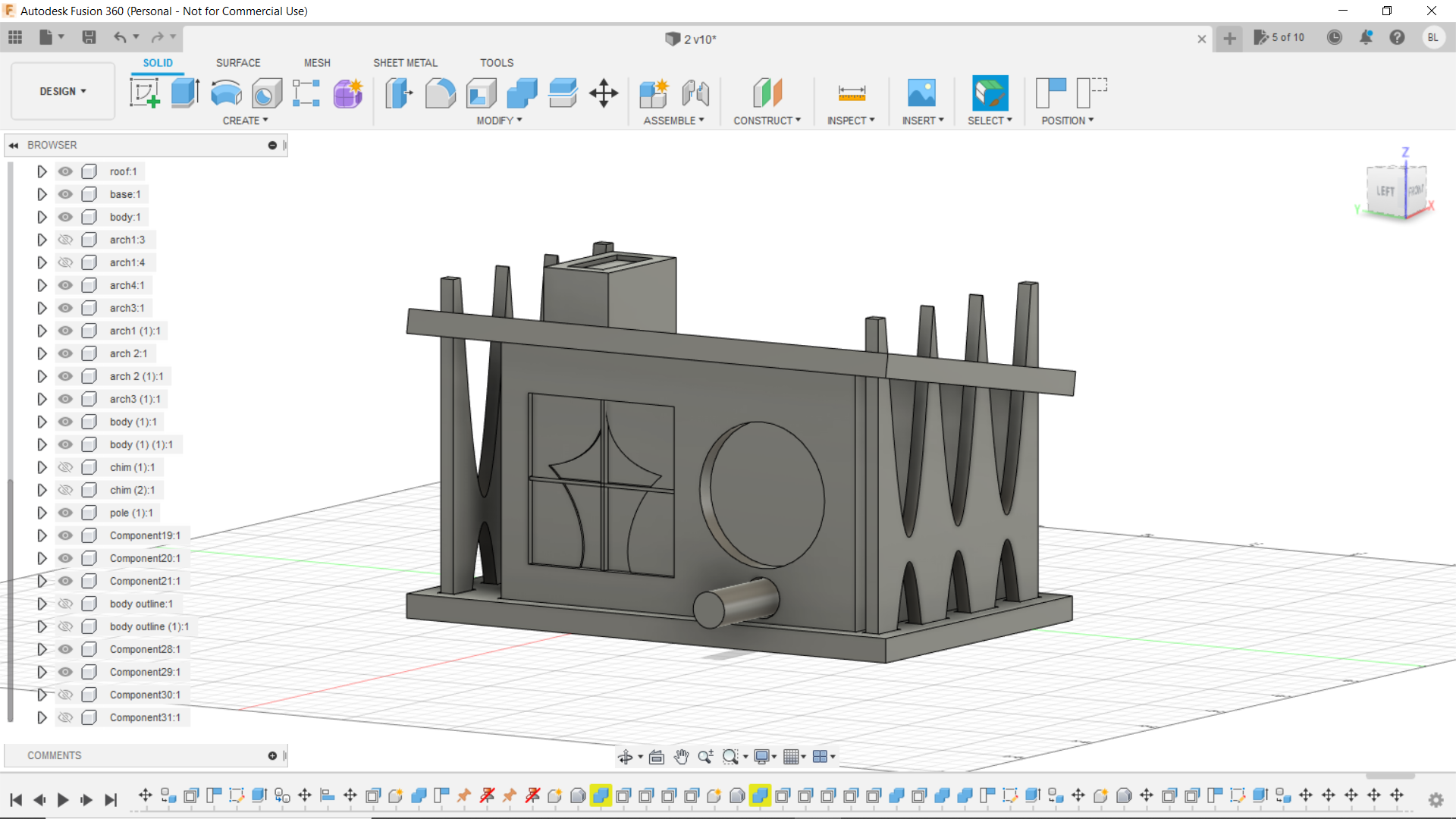Open the Job Status clock icon
The width and height of the screenshot is (1456, 819).
(1335, 37)
